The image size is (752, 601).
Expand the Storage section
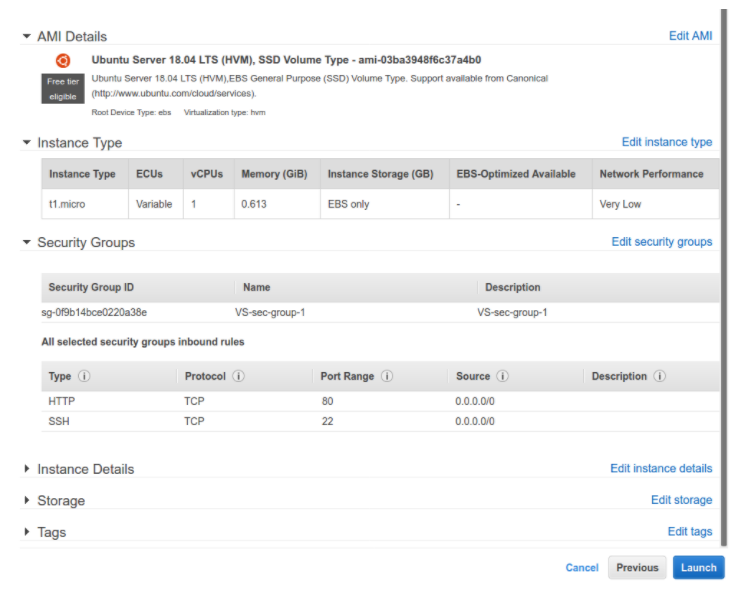click(27, 500)
